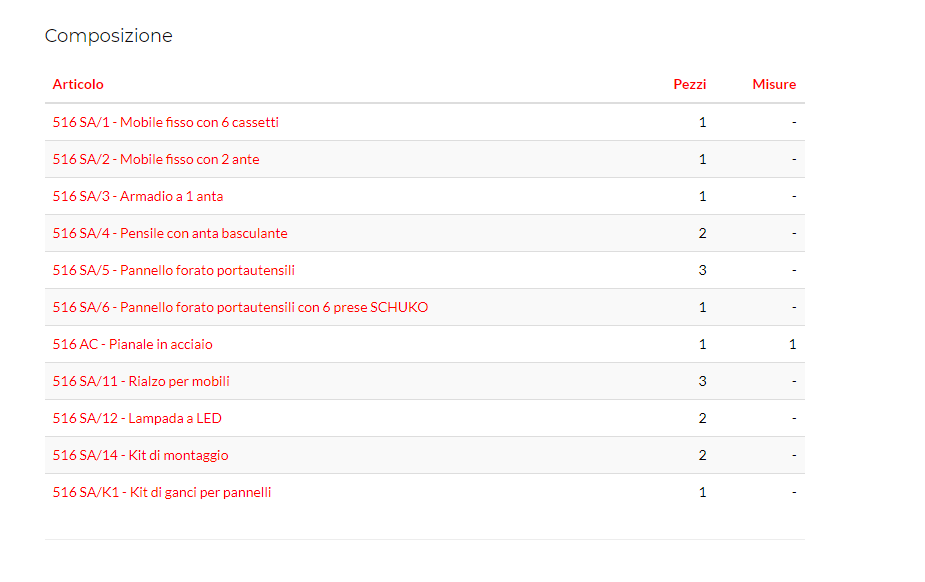Select 516 SA/3 Armadio a 1 anta link

click(138, 196)
